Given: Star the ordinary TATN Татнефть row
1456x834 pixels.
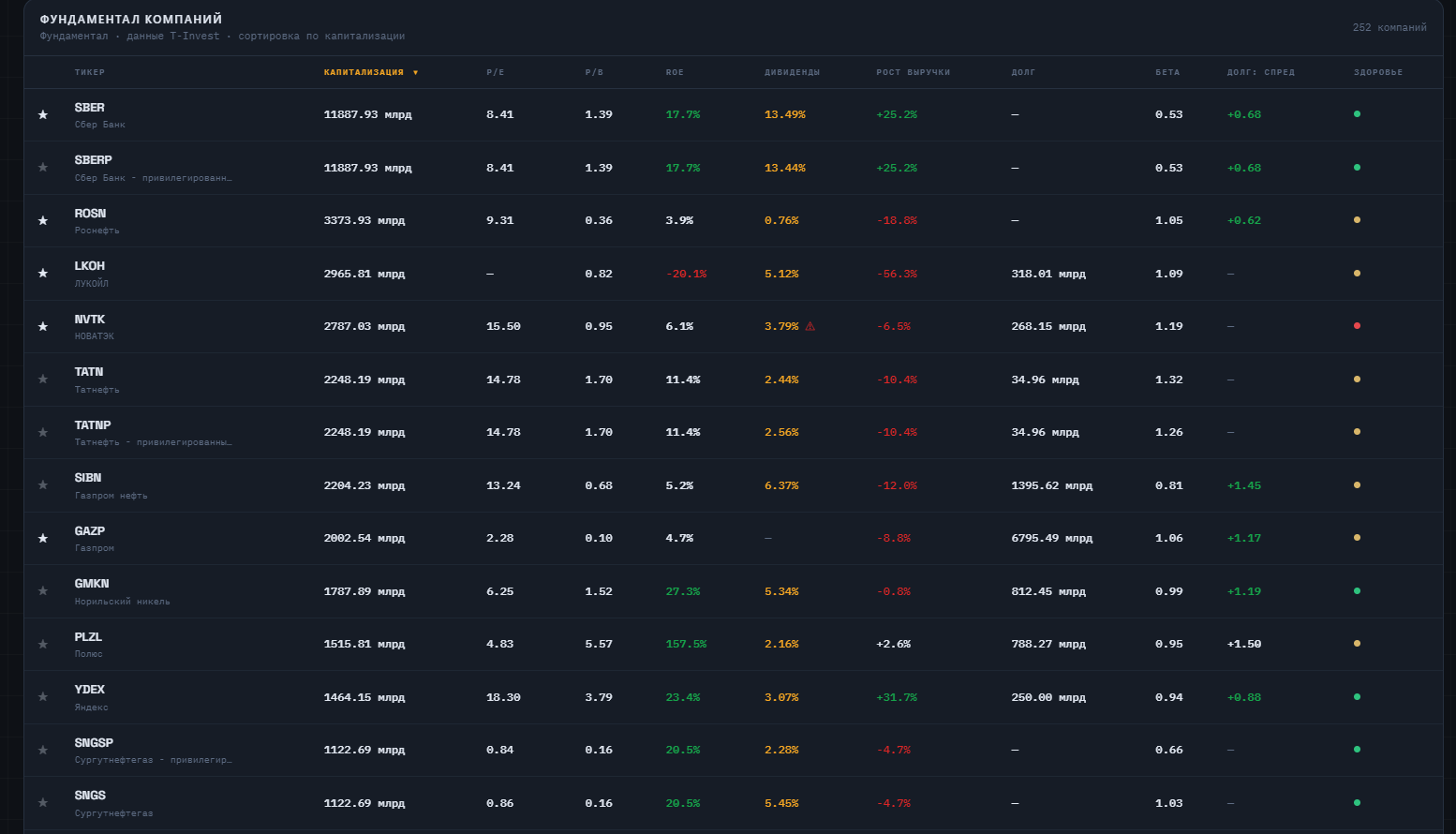Looking at the screenshot, I should (43, 380).
